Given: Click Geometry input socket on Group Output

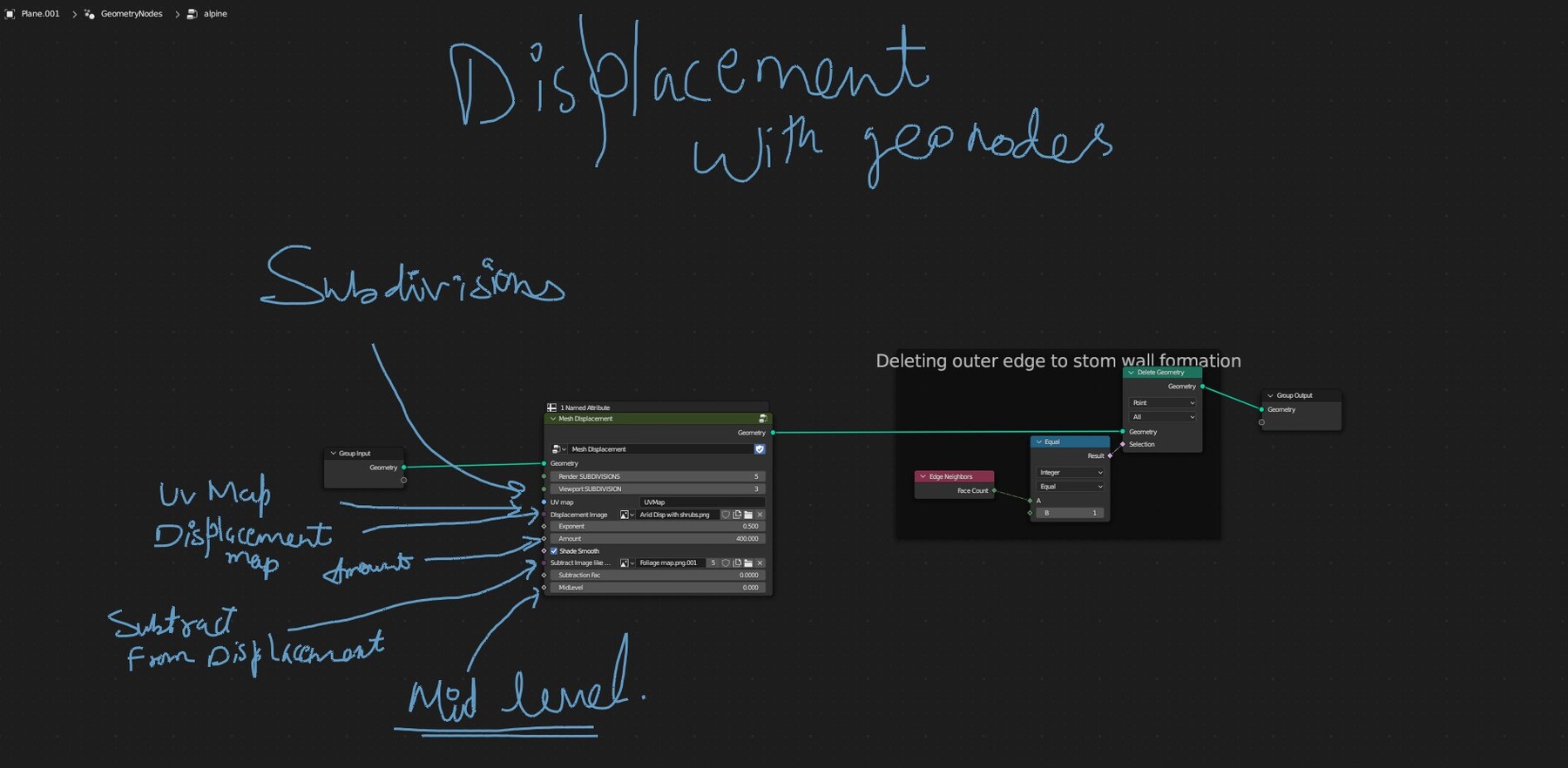Looking at the screenshot, I should pos(1261,409).
